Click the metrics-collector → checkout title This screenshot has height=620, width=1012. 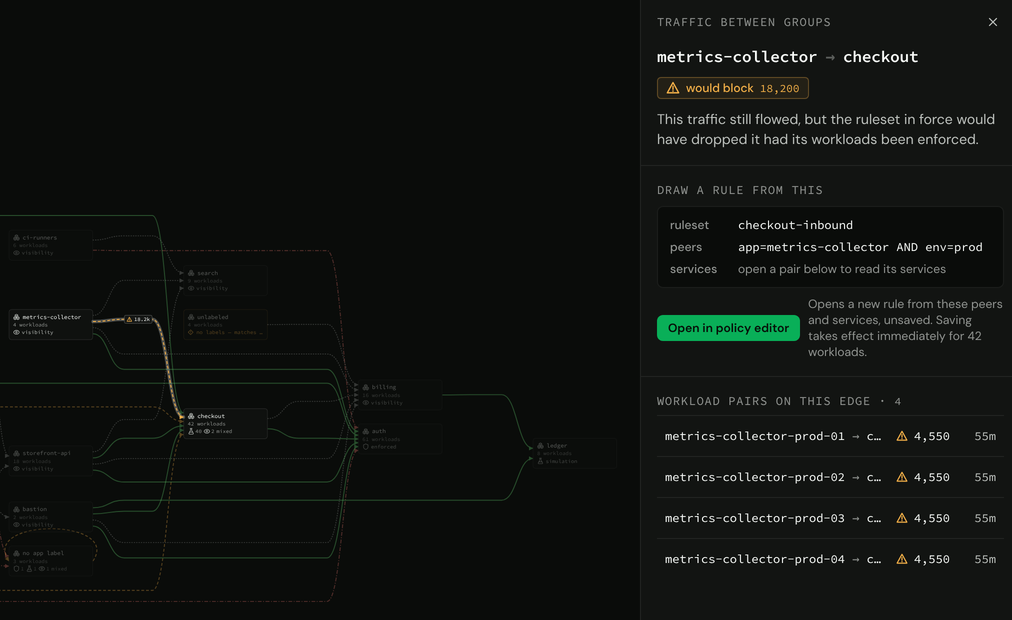point(787,57)
